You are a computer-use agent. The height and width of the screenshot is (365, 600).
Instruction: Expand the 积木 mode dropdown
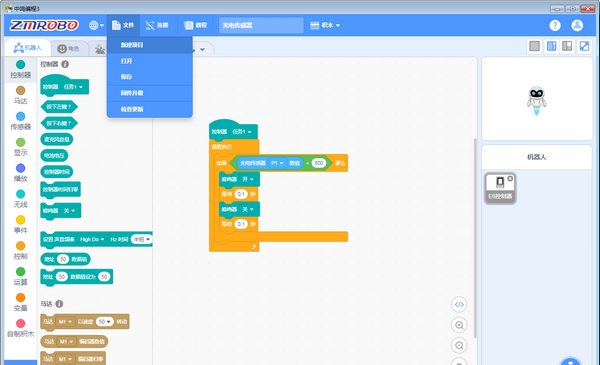coord(324,25)
